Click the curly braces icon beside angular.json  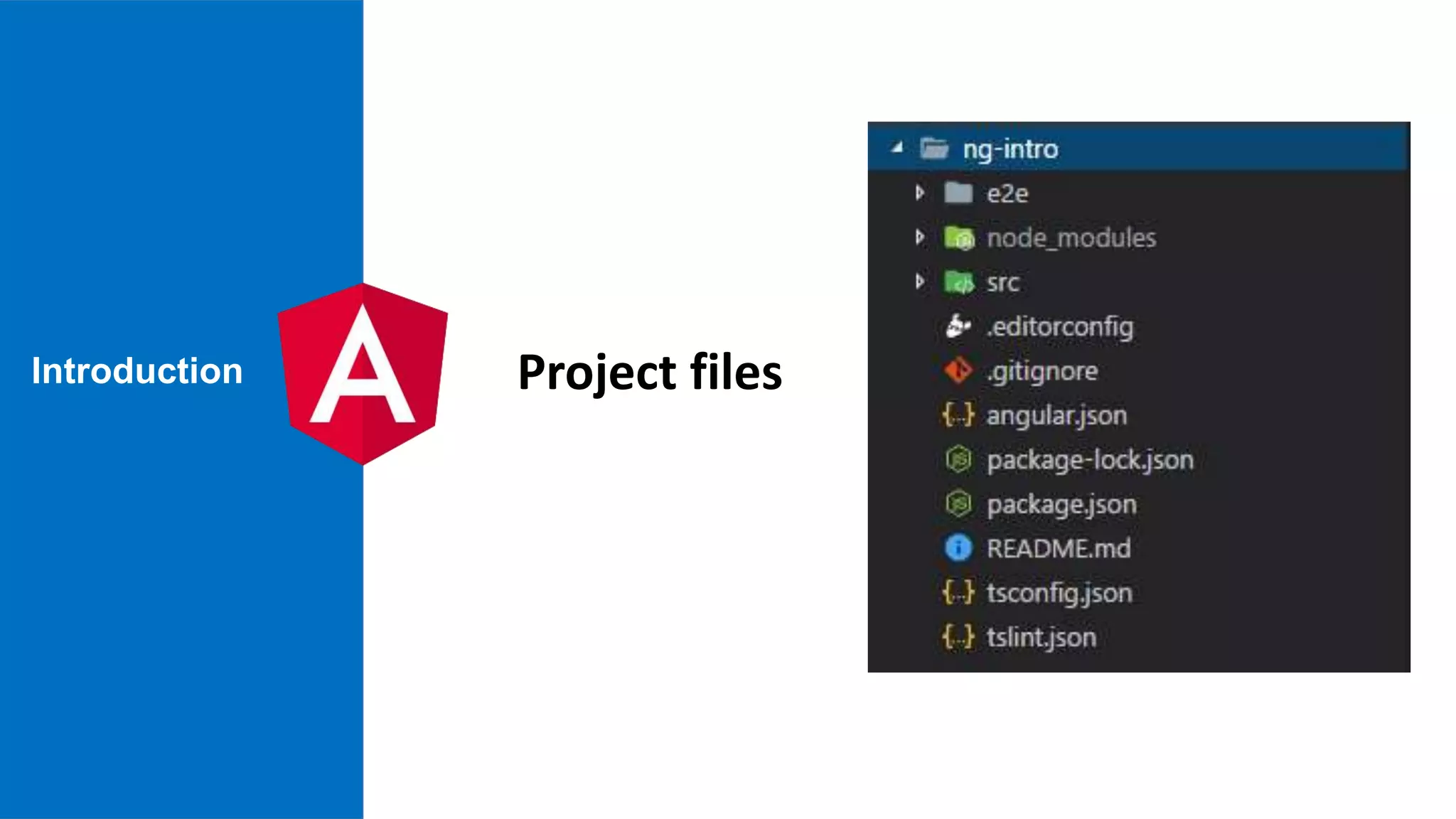pyautogui.click(x=958, y=415)
